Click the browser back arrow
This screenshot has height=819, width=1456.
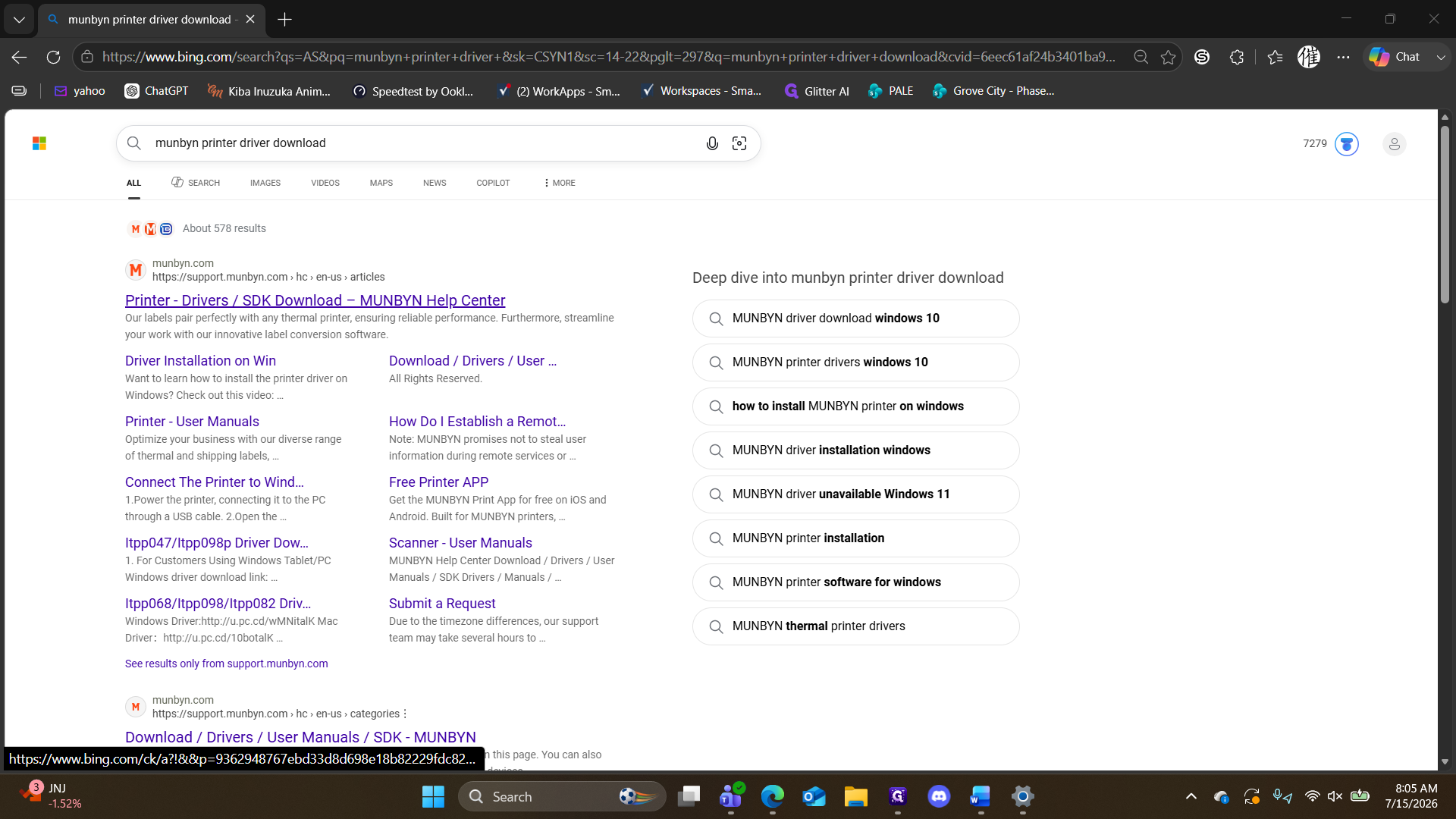point(19,57)
